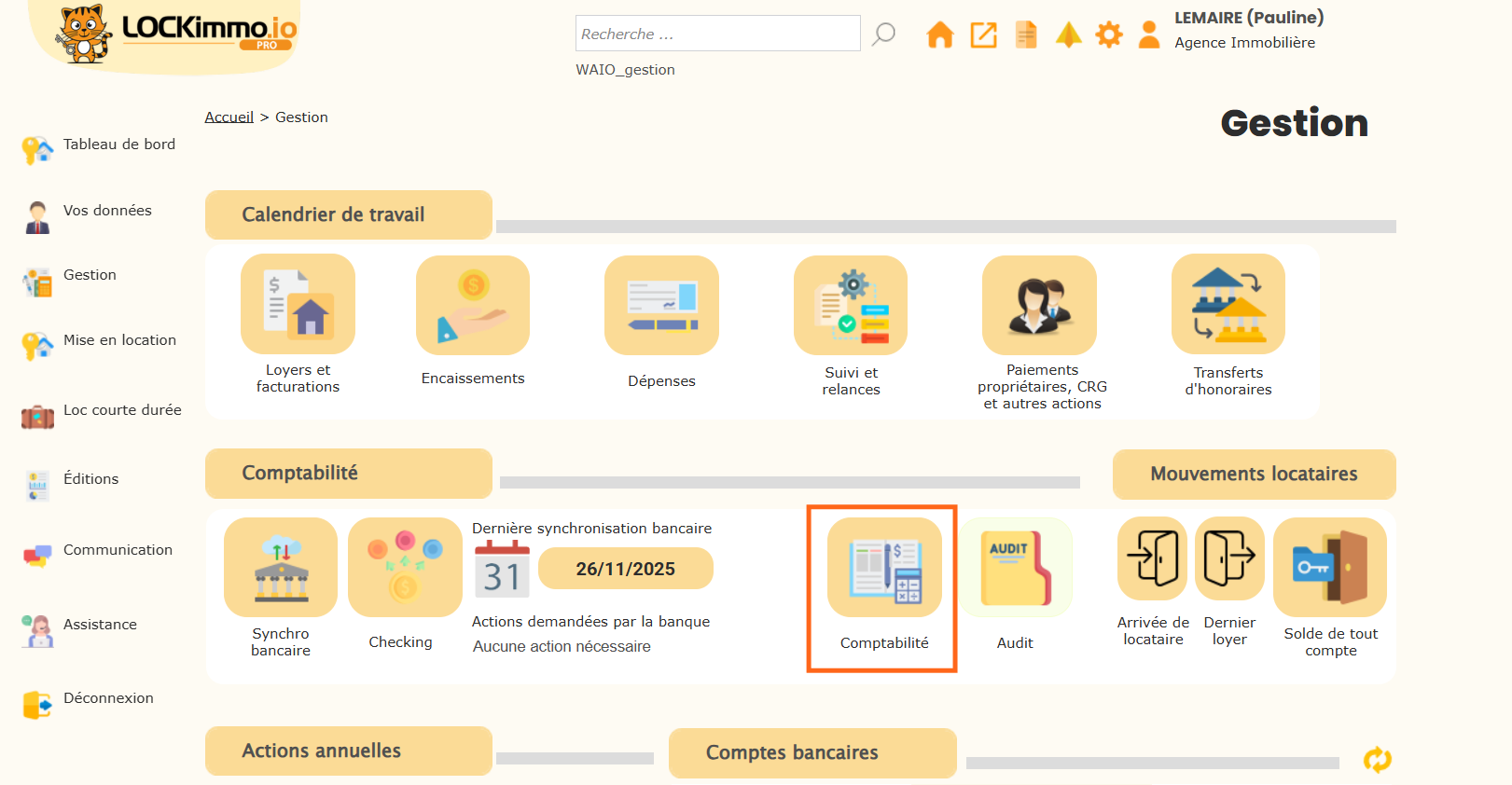Viewport: 1512px width, 785px height.
Task: Select Tableau de bord in sidebar
Action: point(118,145)
